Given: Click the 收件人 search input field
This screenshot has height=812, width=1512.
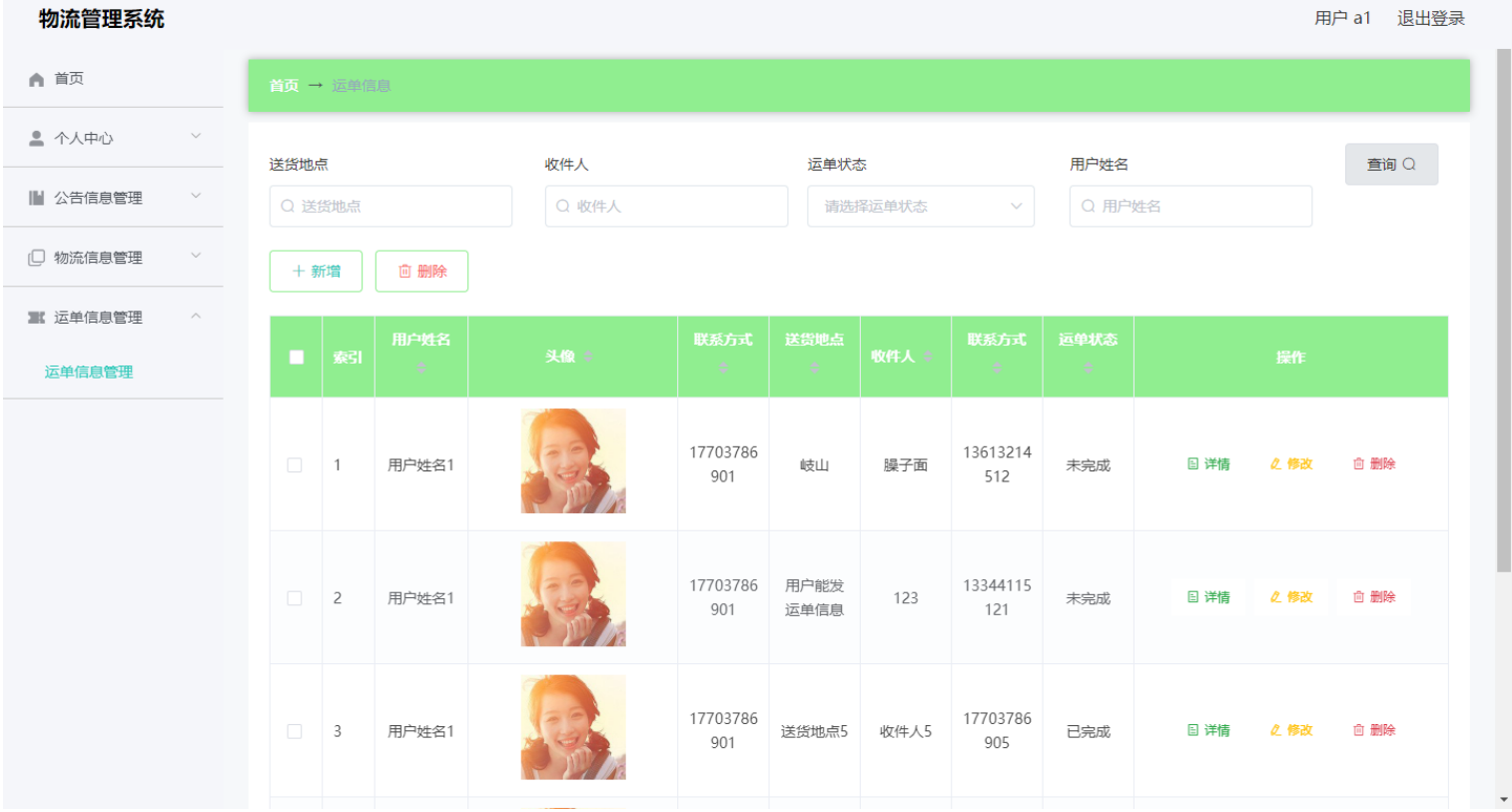Looking at the screenshot, I should [x=666, y=207].
